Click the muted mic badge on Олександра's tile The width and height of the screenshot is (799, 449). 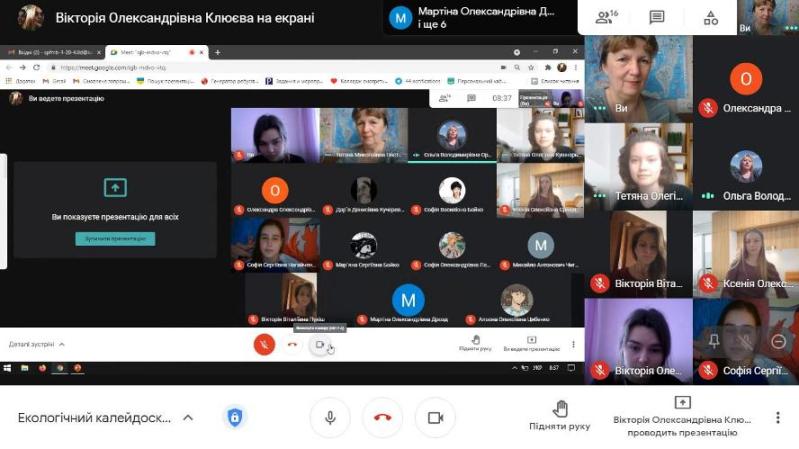tap(708, 108)
